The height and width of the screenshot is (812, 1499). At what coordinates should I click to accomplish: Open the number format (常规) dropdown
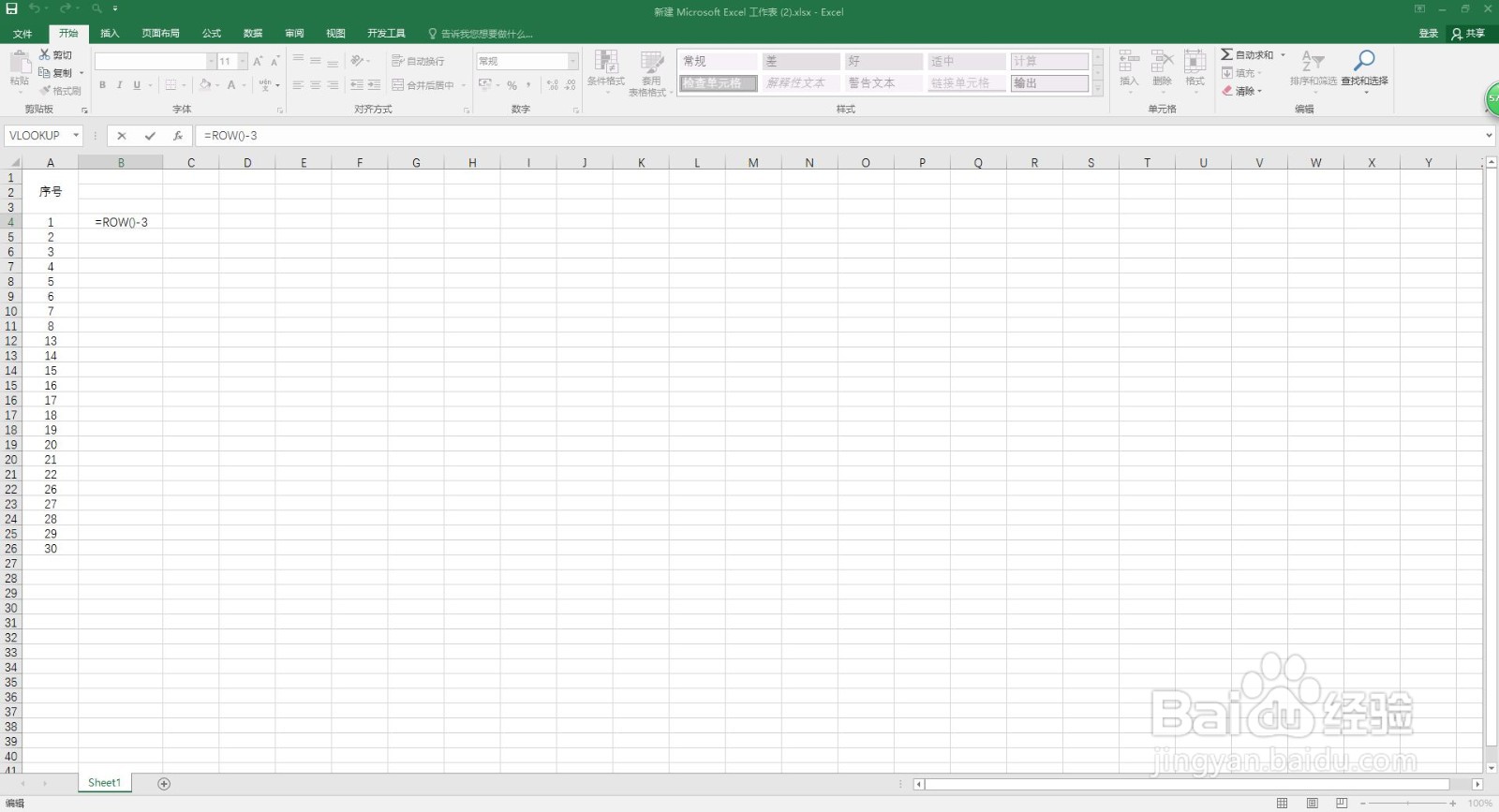coord(573,61)
